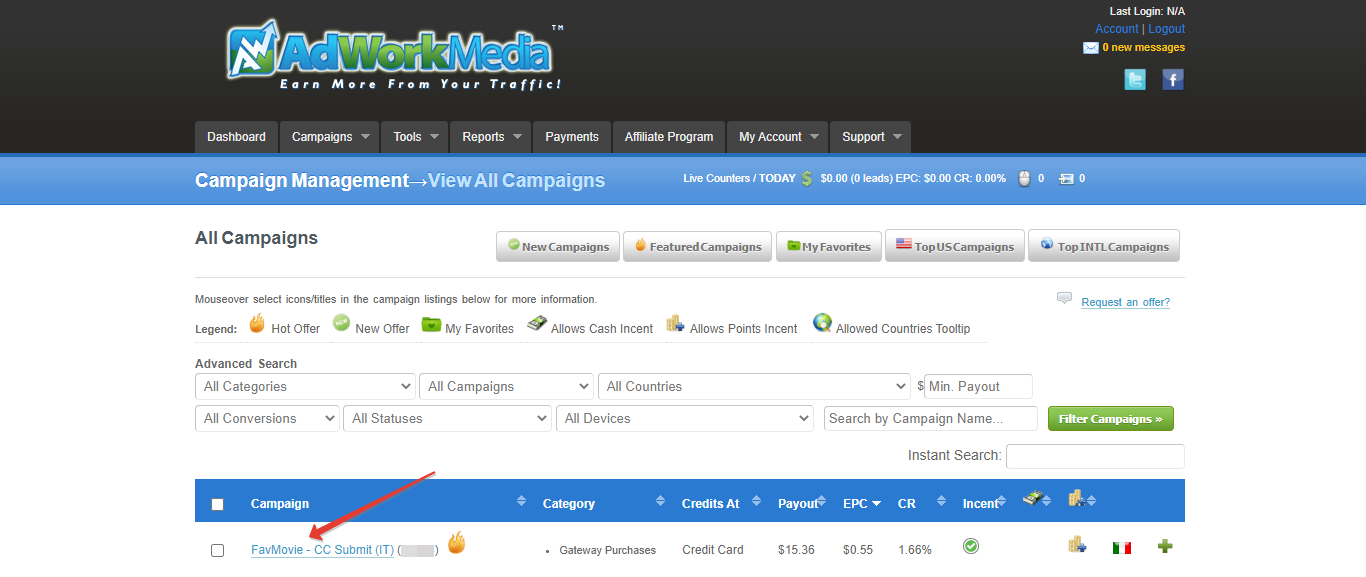Viewport: 1366px width, 577px height.
Task: Check the checkbox for FavMovie campaign
Action: [217, 549]
